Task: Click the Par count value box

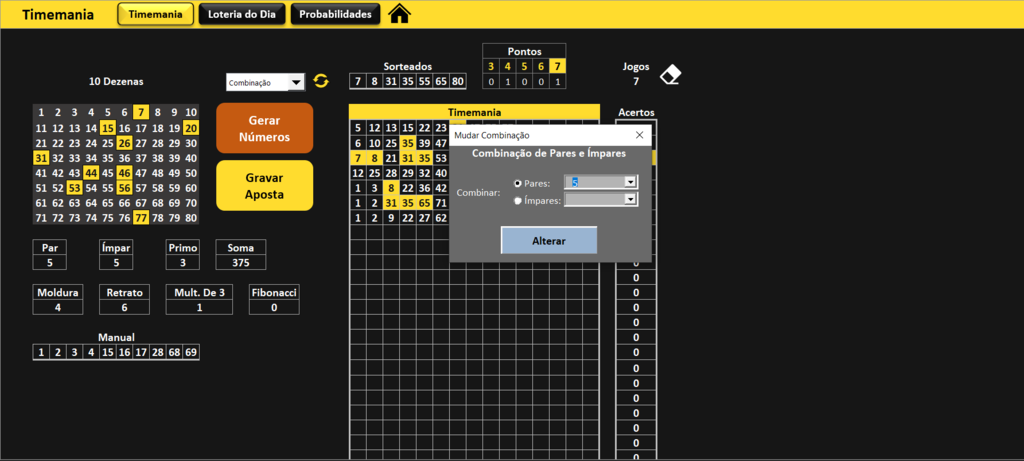Action: point(49,262)
